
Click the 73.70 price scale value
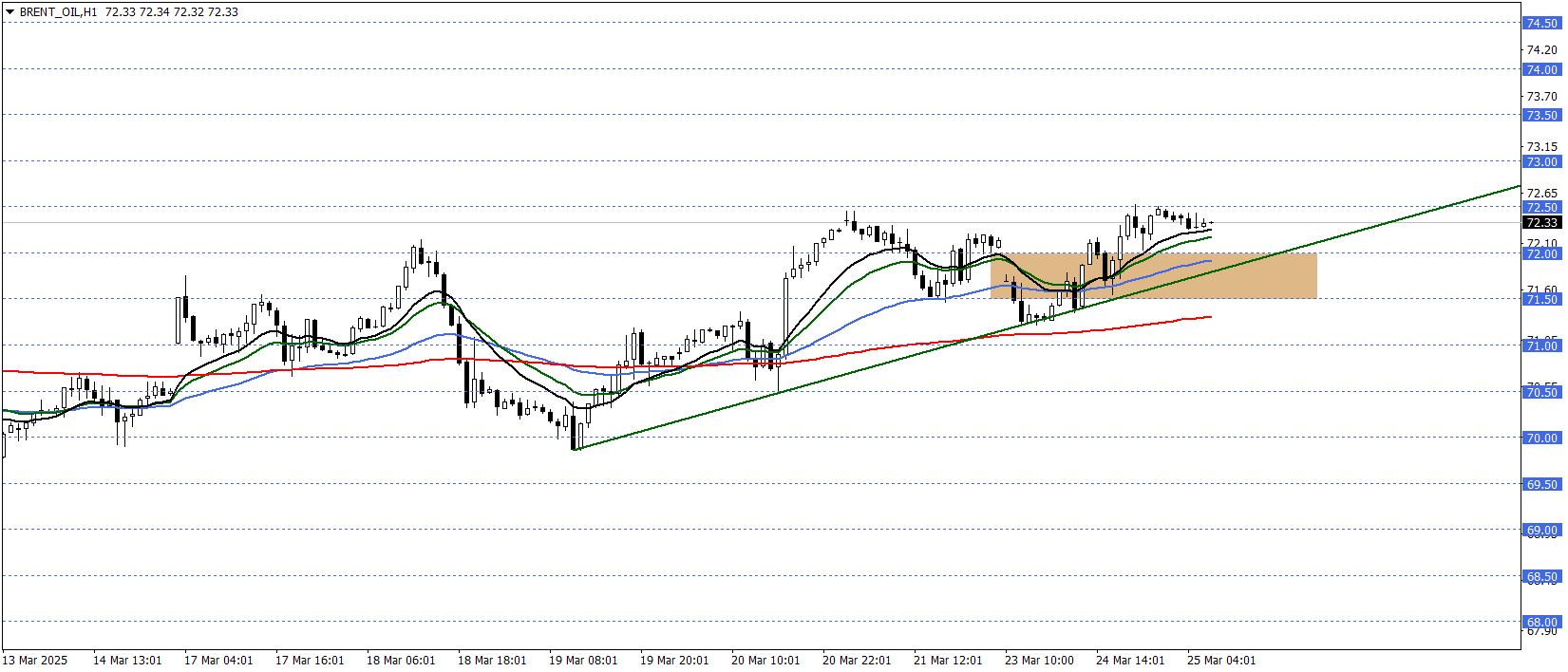point(1541,96)
